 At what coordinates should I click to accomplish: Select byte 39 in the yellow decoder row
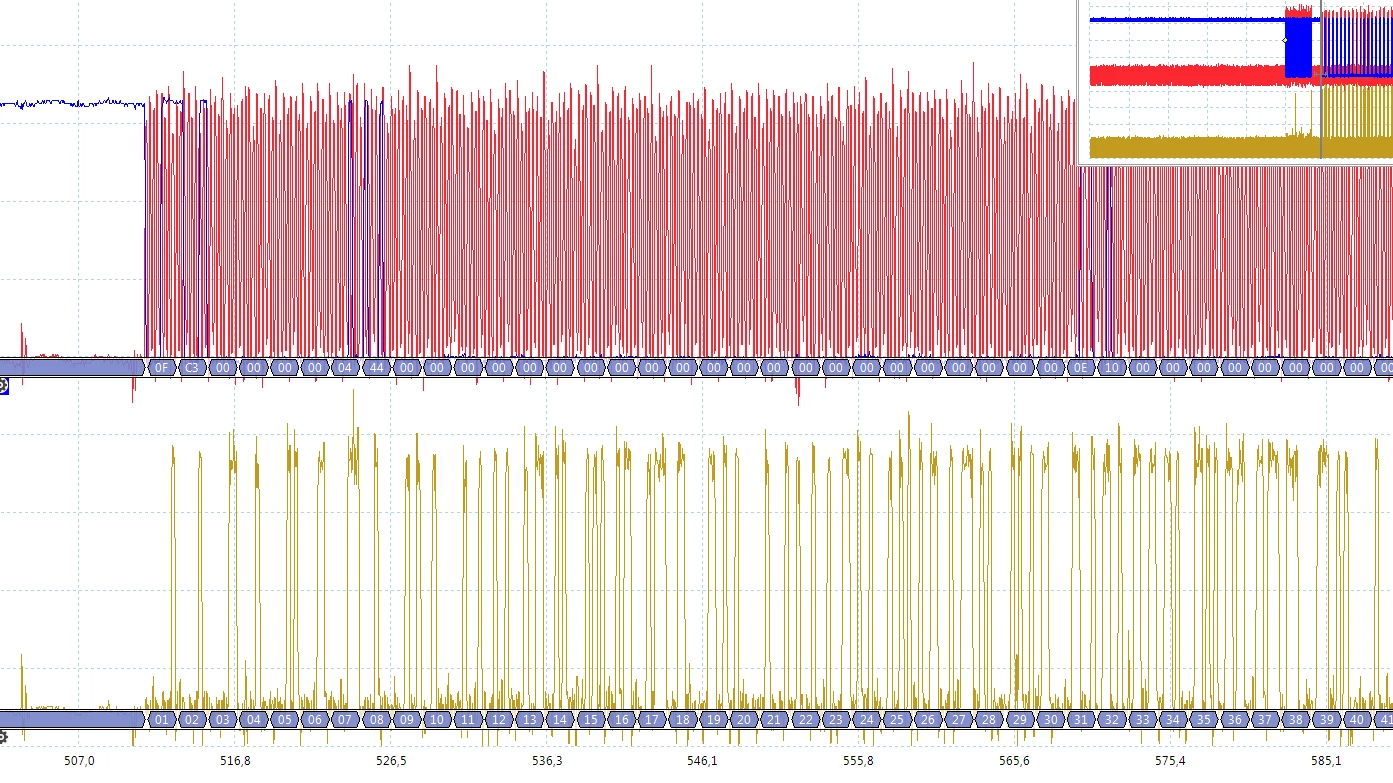[x=1327, y=719]
